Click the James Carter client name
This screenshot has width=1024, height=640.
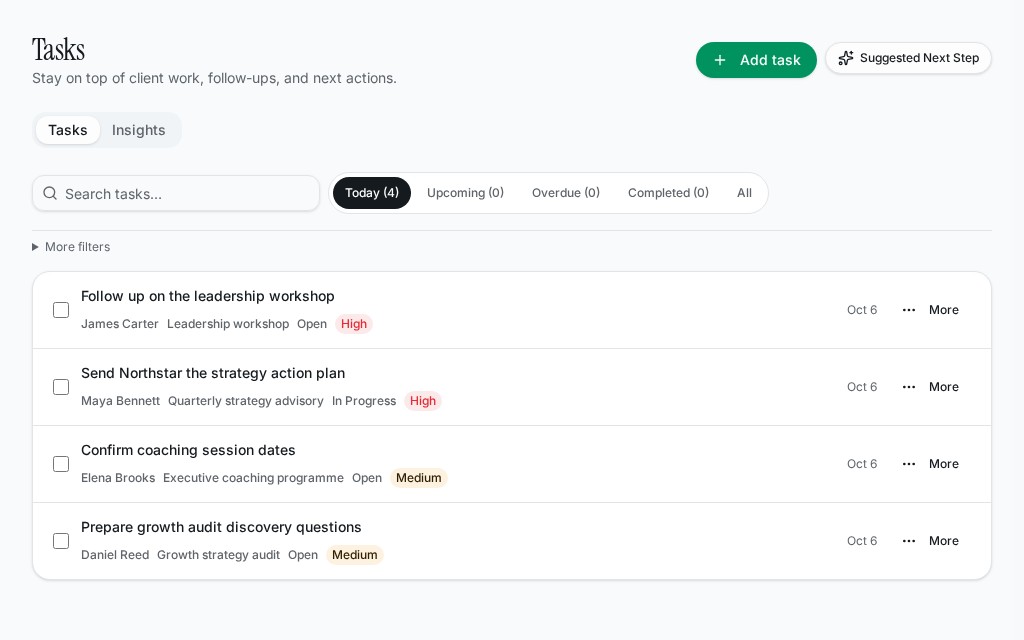point(120,324)
